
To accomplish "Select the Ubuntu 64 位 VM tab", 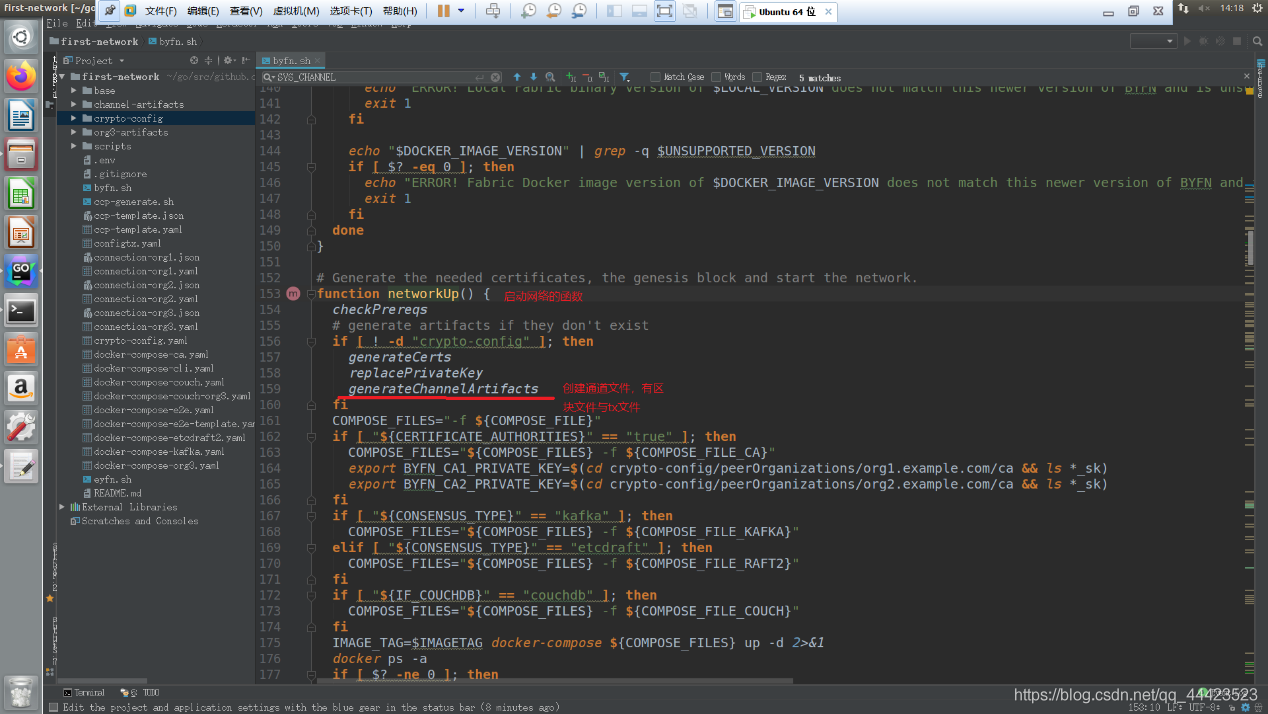I will [786, 11].
